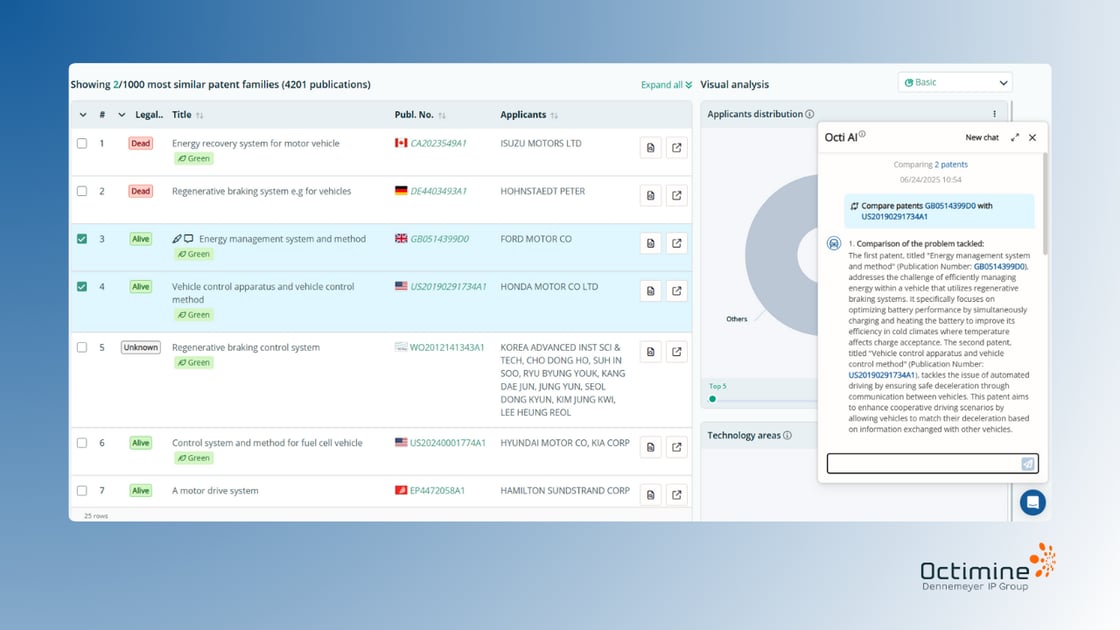Sort table by Publ. No. column
1120x630 pixels.
[441, 115]
